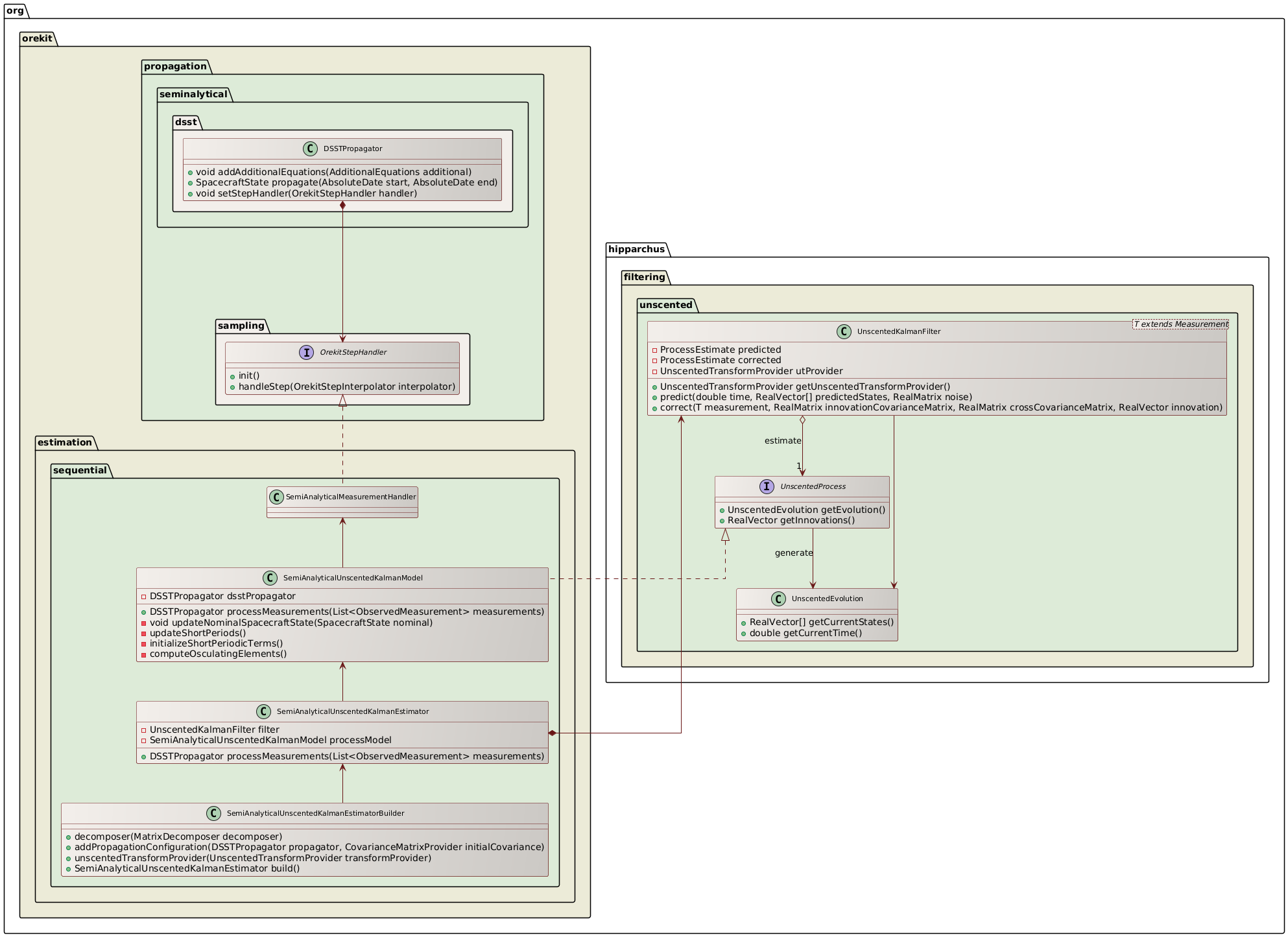Expand the hipparchus package tab
Viewport: 1288px width, 937px height.
pos(637,248)
